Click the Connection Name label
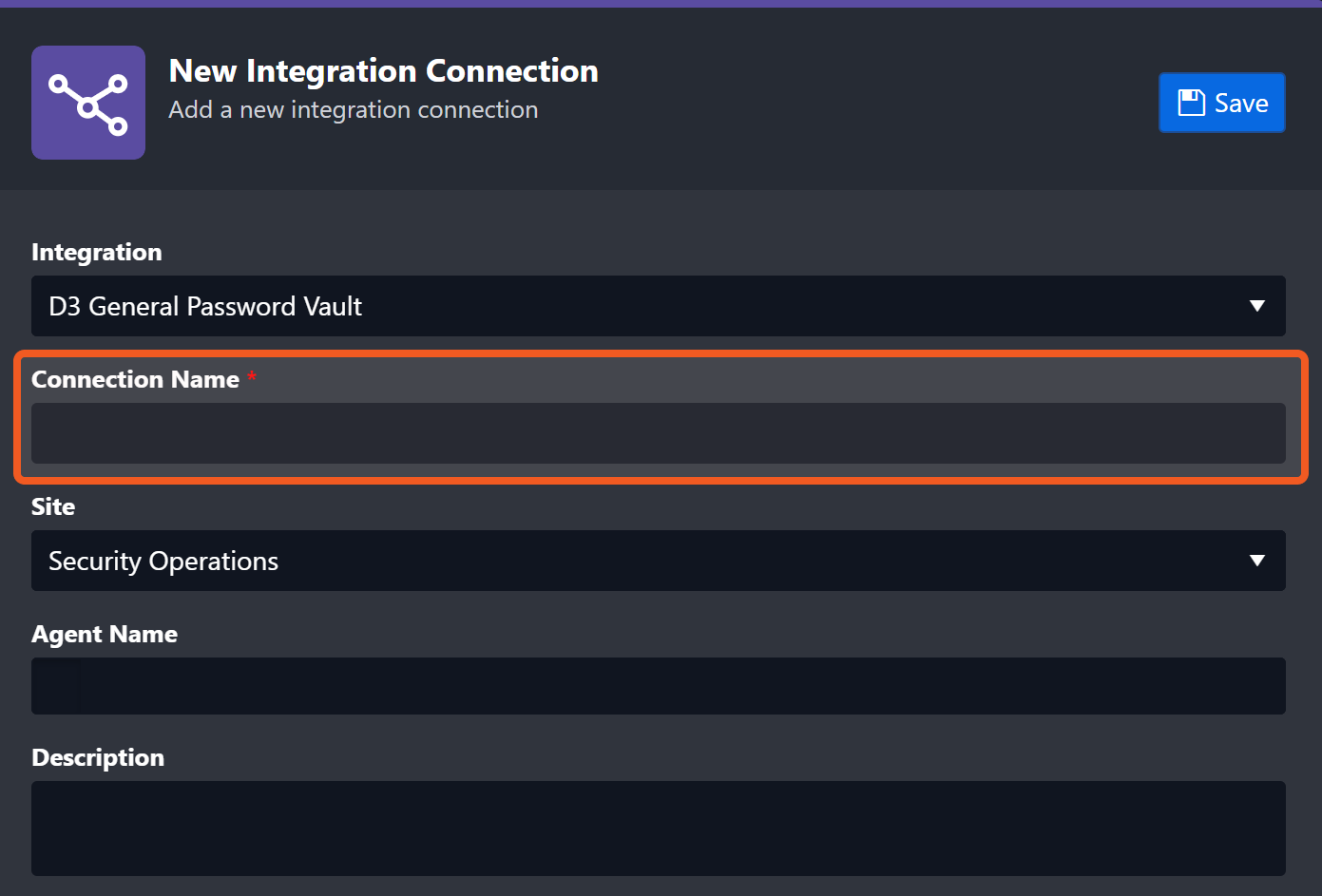The height and width of the screenshot is (896, 1322). pyautogui.click(x=135, y=379)
